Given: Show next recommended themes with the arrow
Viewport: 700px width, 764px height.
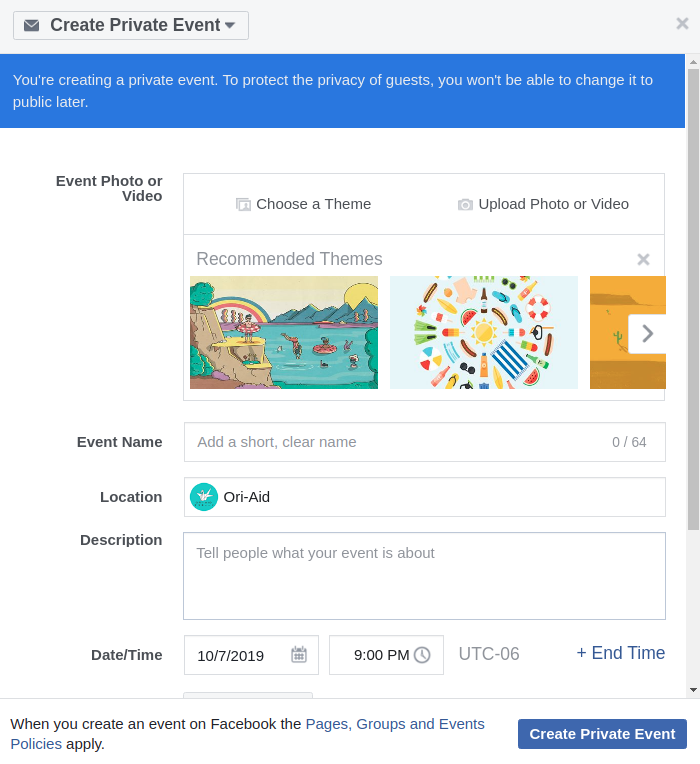Looking at the screenshot, I should tap(647, 333).
